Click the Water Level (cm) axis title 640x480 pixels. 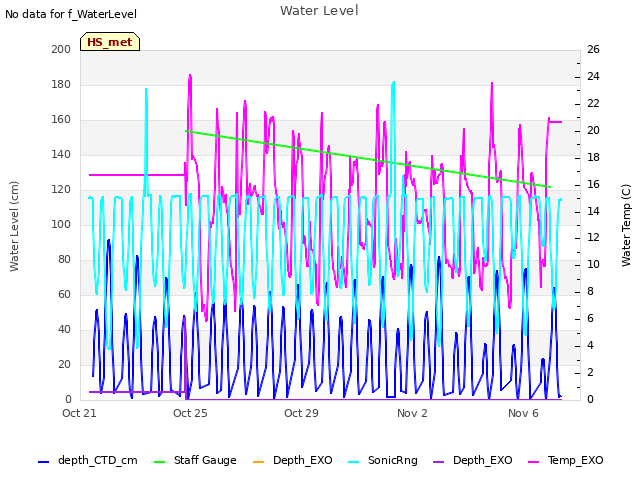click(14, 227)
